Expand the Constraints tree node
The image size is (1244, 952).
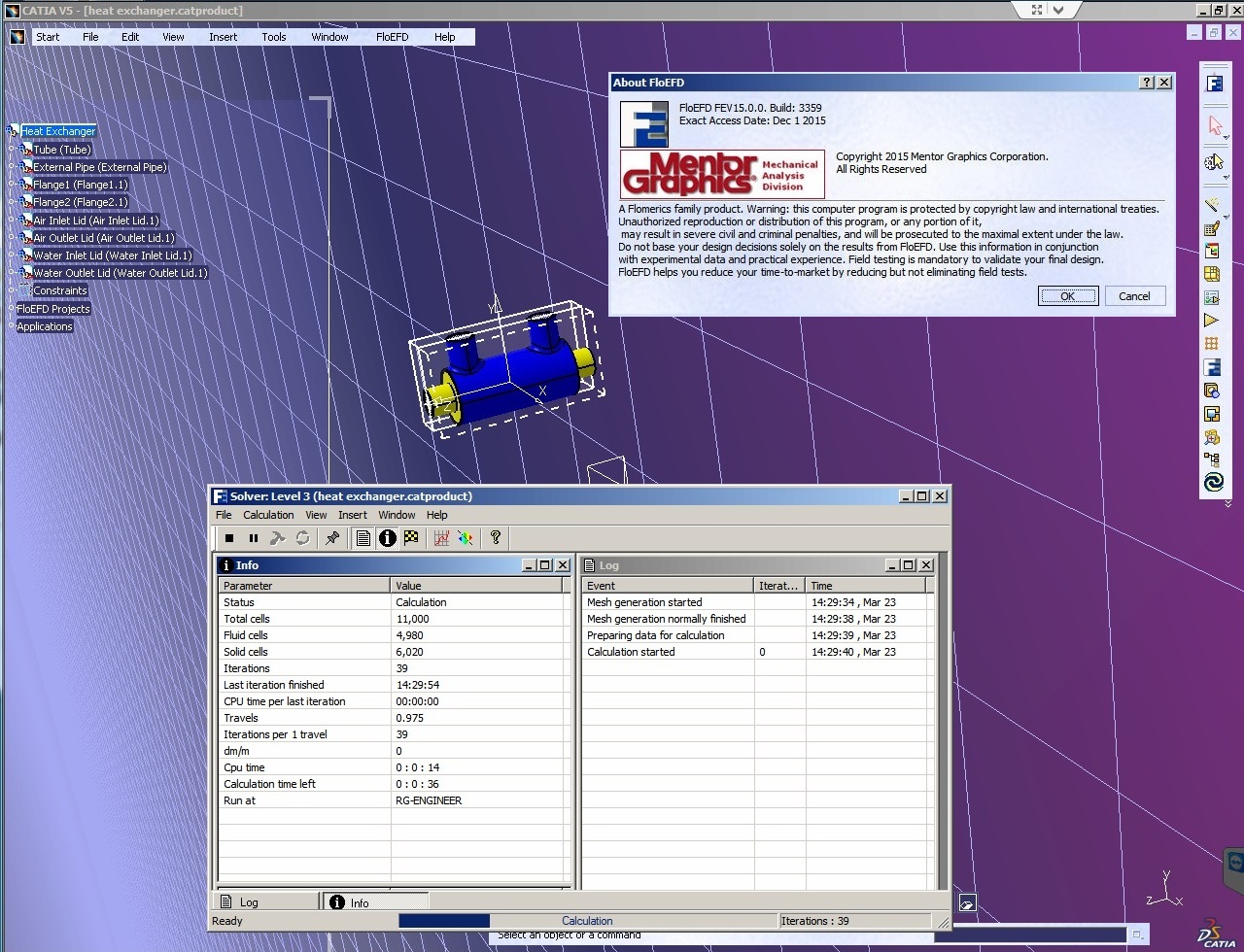(12, 290)
